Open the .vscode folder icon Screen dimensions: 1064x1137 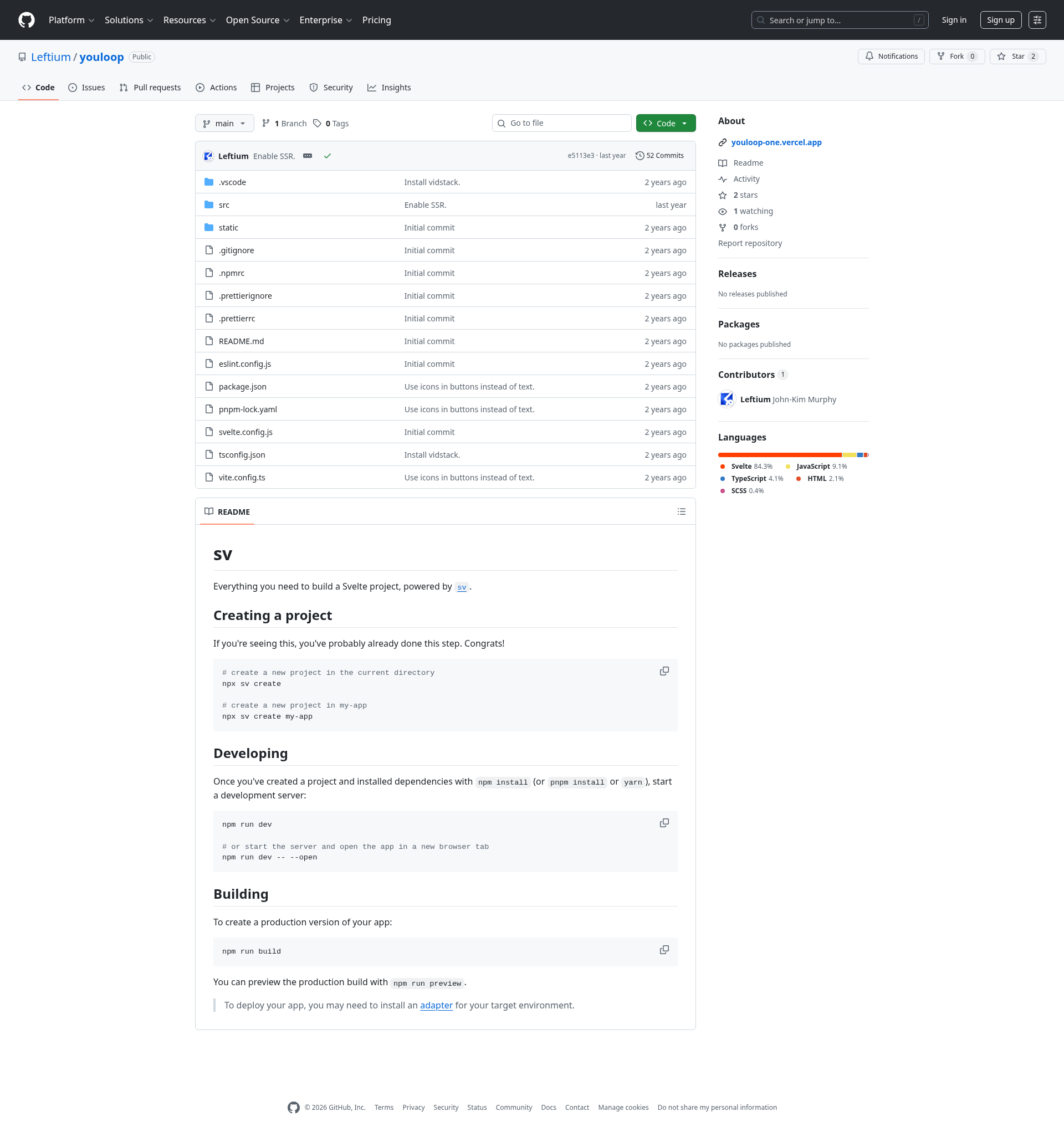tap(209, 182)
